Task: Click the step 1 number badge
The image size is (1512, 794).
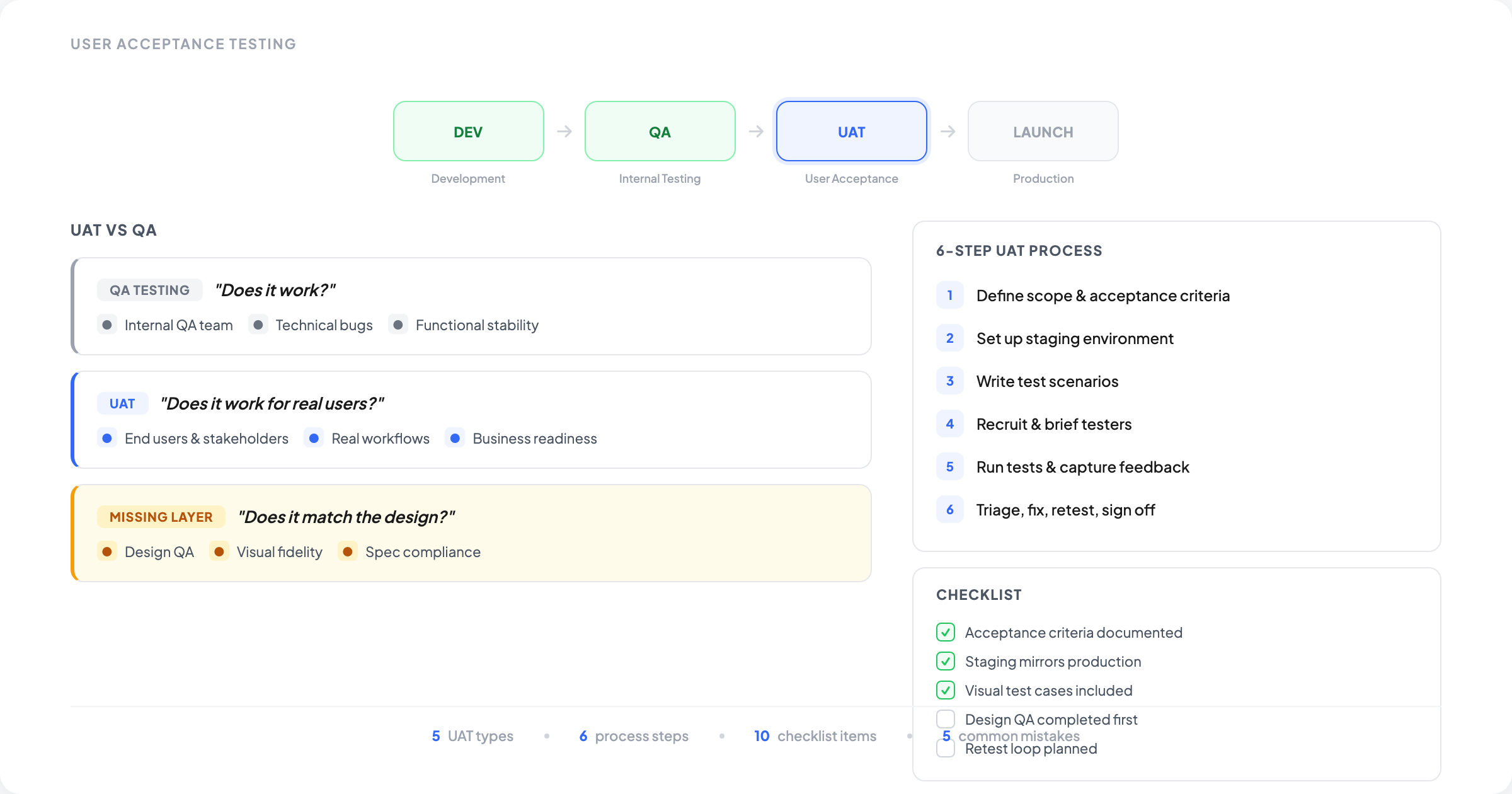Action: point(950,295)
